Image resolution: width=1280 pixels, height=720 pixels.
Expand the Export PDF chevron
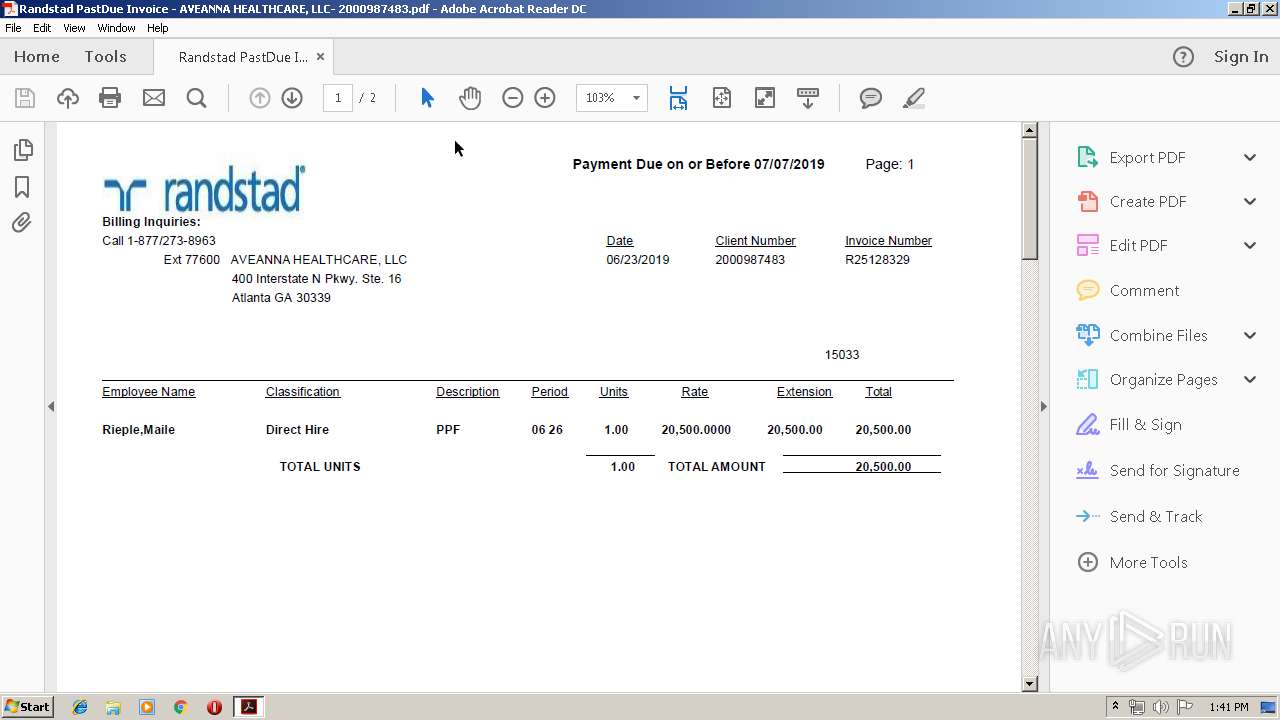click(x=1250, y=157)
